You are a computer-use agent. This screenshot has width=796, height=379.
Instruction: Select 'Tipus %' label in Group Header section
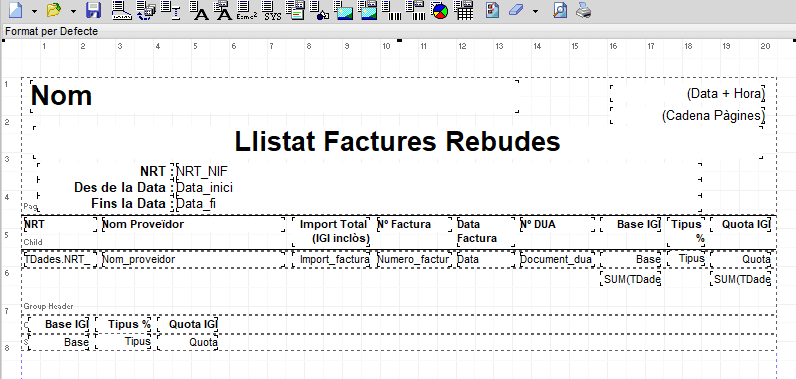click(124, 324)
